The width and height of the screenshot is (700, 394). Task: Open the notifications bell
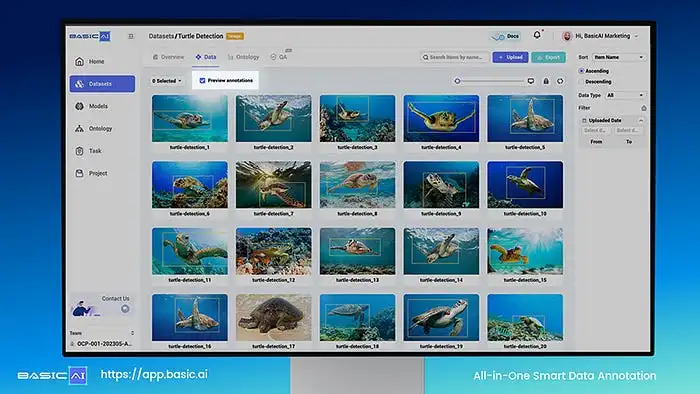pos(537,35)
